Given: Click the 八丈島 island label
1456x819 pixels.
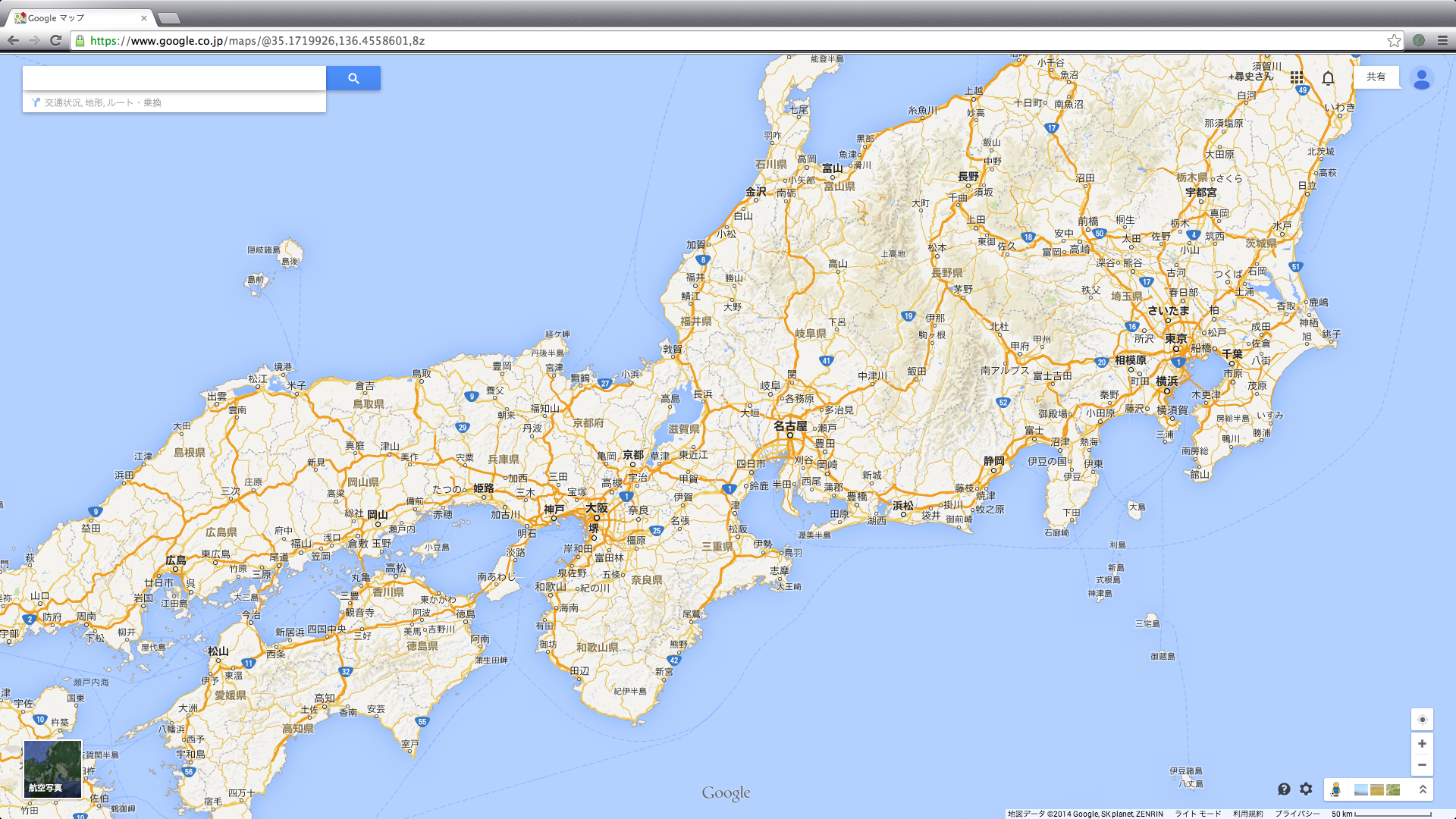Looking at the screenshot, I should (x=1191, y=783).
